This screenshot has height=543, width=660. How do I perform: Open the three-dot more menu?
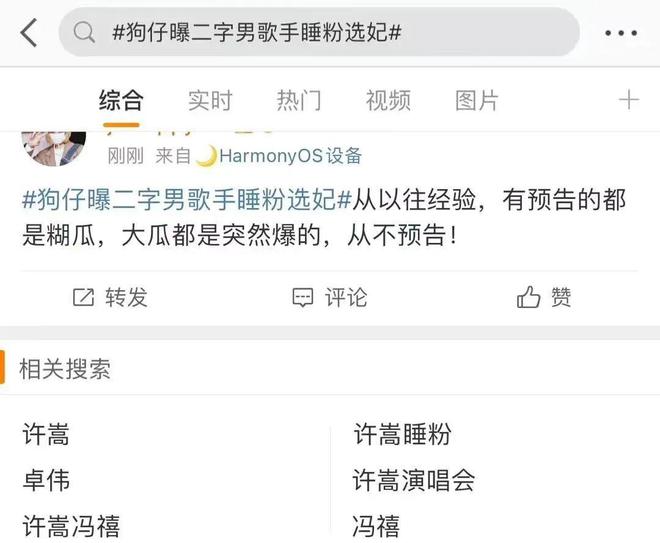point(621,33)
